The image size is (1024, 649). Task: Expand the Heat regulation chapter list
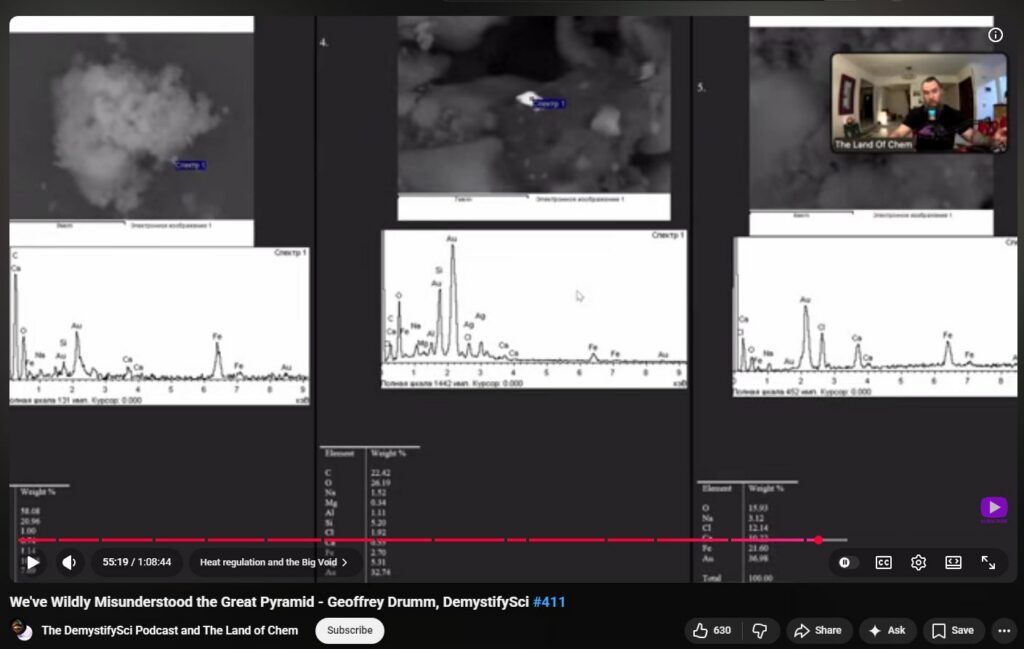click(x=274, y=563)
